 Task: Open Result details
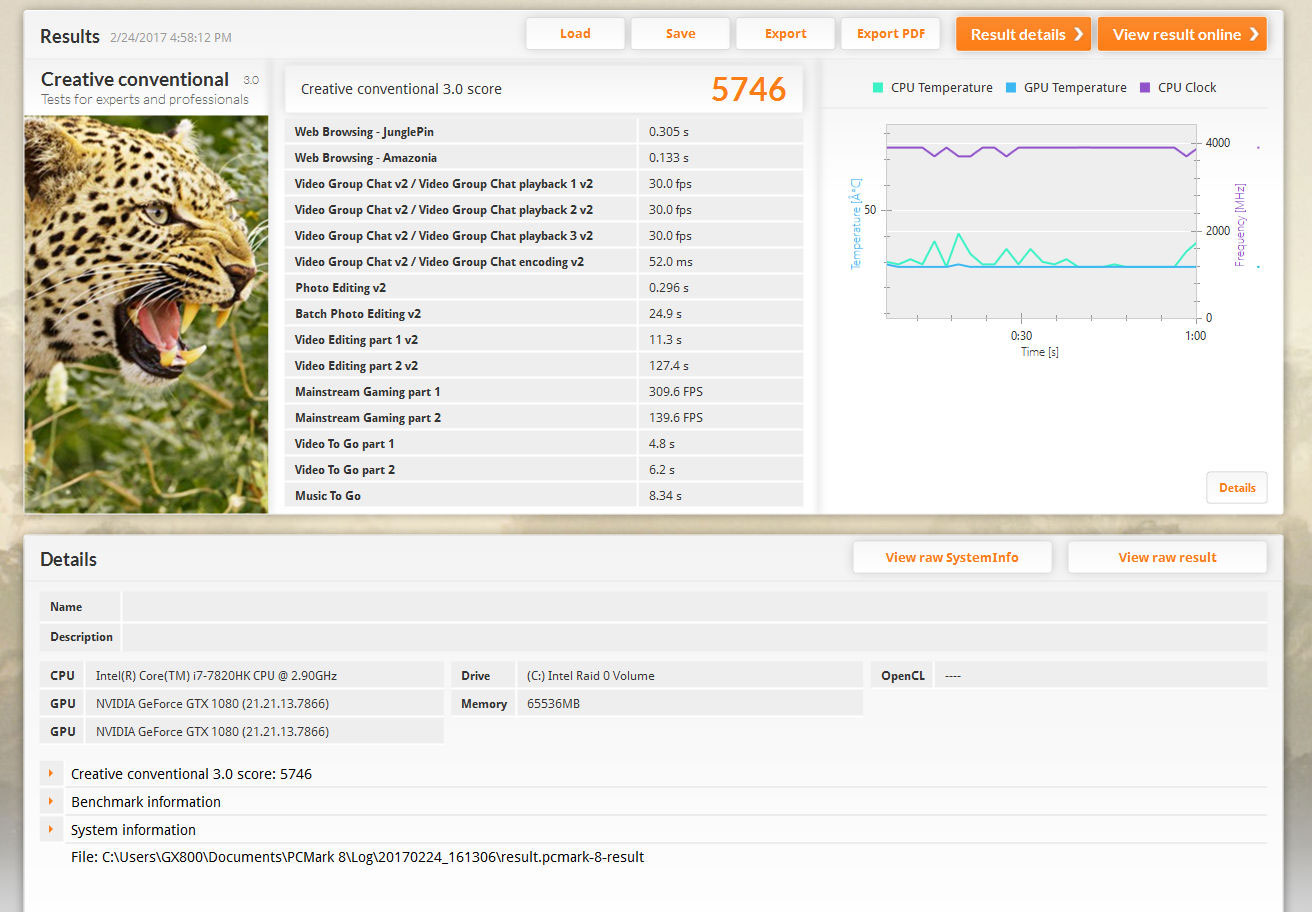click(x=1023, y=34)
